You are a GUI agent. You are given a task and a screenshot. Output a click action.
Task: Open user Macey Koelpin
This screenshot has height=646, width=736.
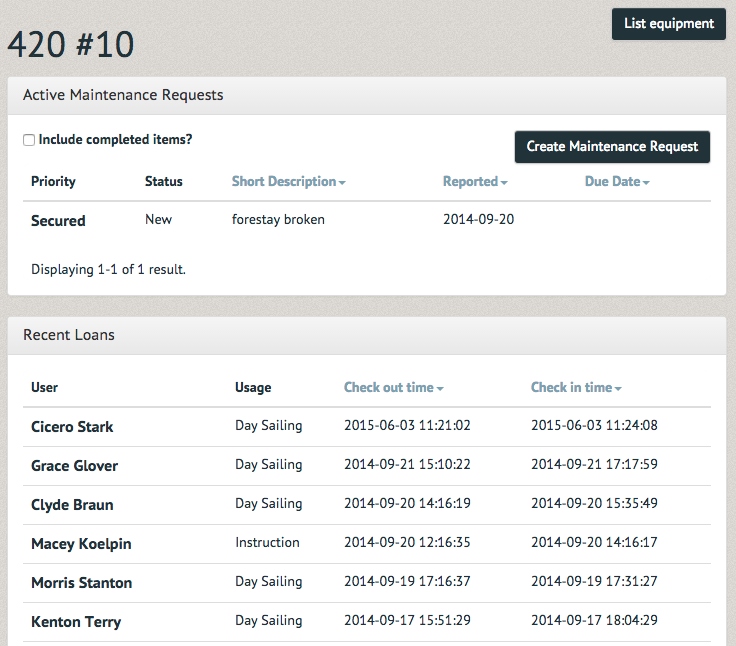81,544
